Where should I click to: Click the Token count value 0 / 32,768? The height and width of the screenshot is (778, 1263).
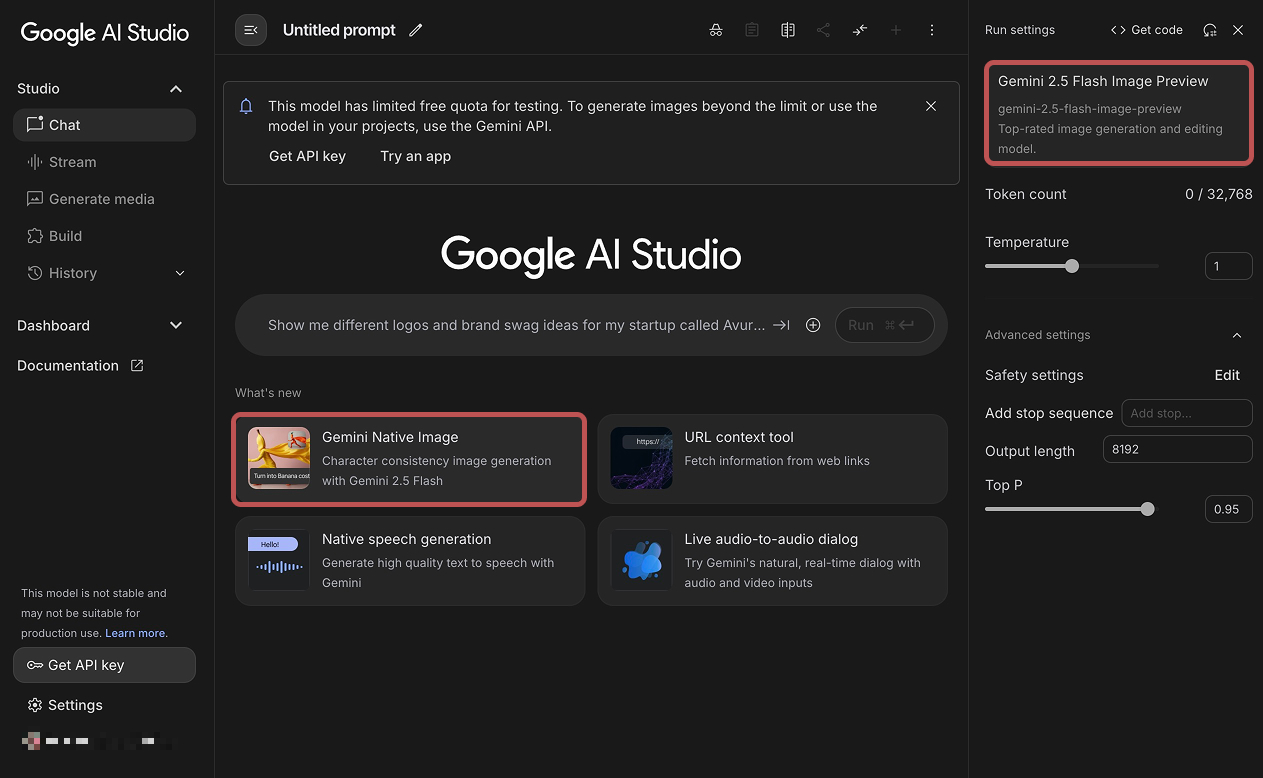(x=1218, y=194)
